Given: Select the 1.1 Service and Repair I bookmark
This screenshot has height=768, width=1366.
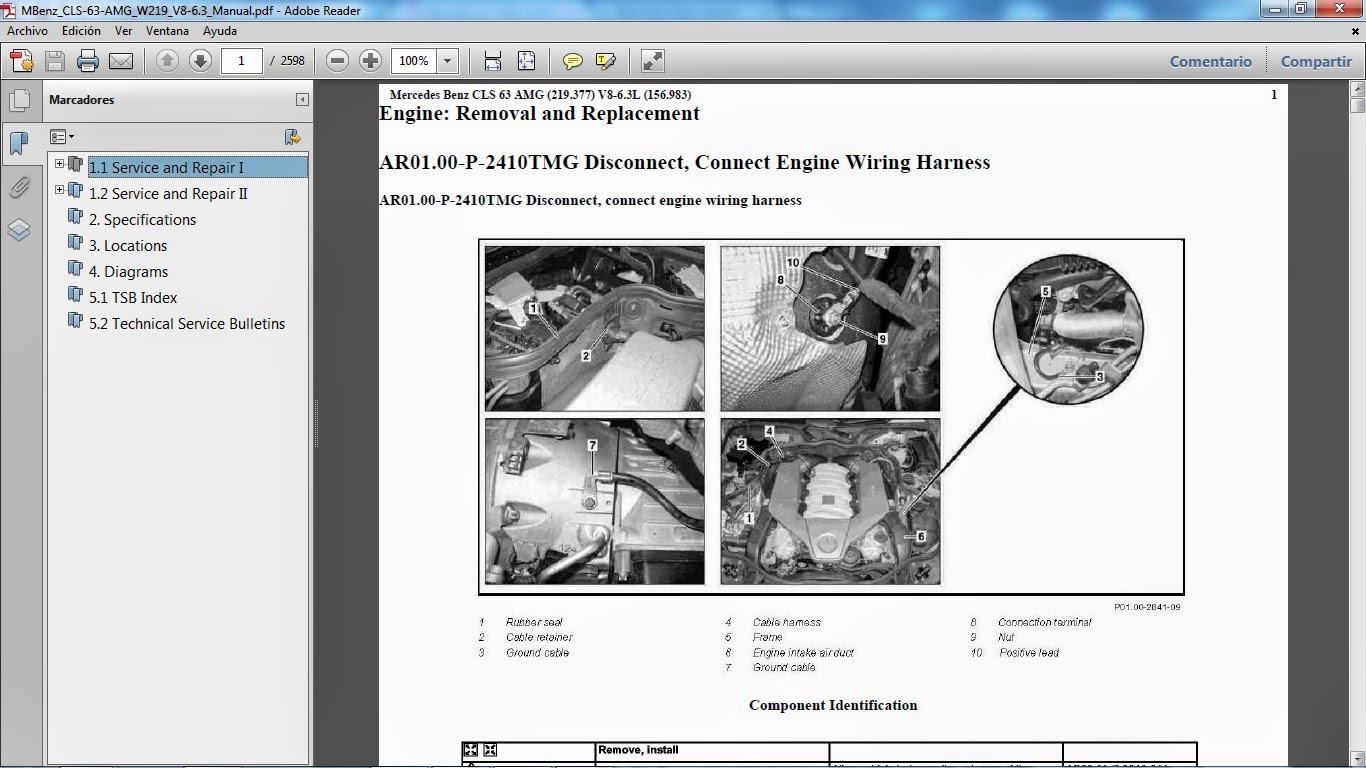Looking at the screenshot, I should tap(166, 168).
